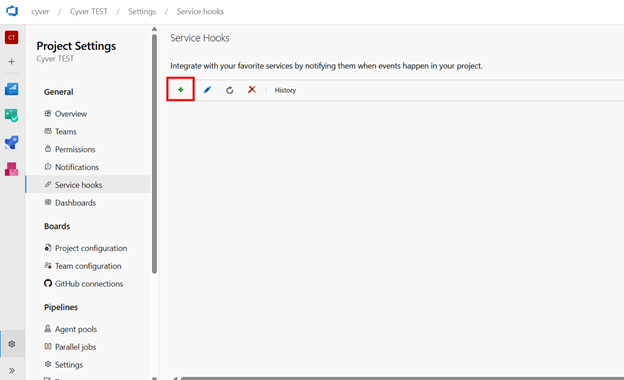Click the plus icon in left rail
This screenshot has height=380, width=624.
coord(12,62)
